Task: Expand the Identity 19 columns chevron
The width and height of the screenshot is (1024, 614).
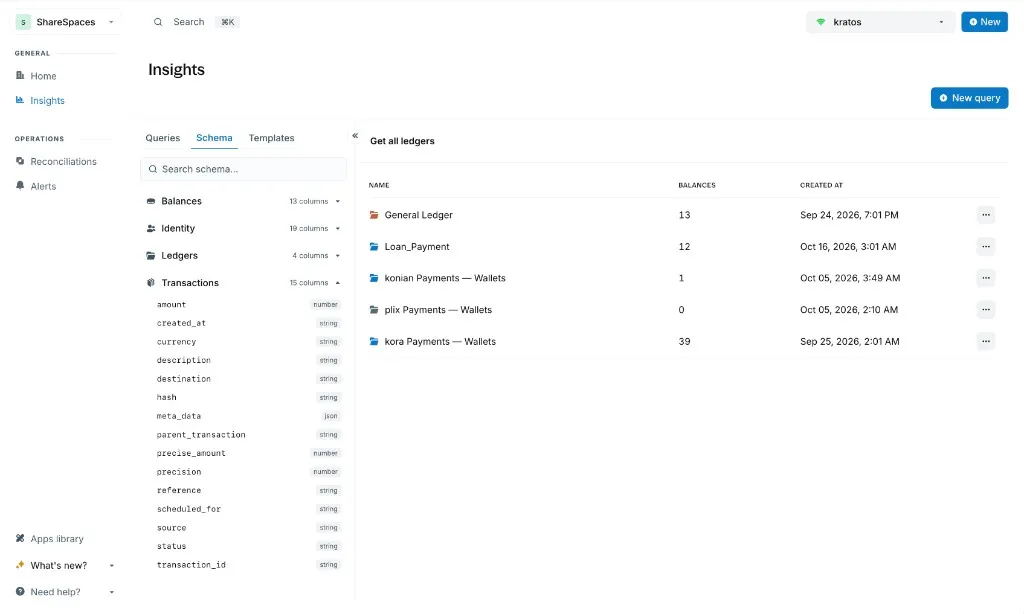Action: tap(338, 229)
